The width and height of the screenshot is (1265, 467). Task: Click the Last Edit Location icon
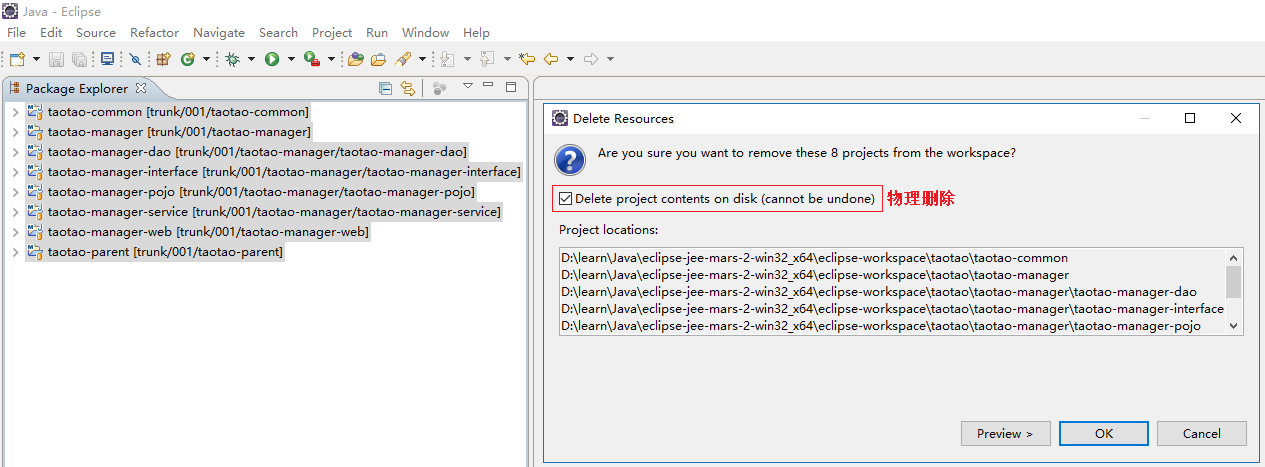(526, 59)
